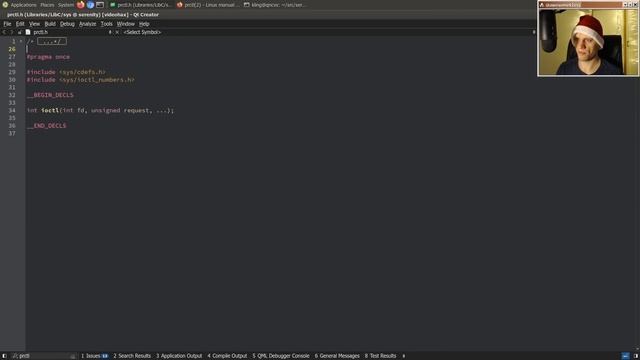Open the QML Debugger Console pane
The image size is (640, 360).
click(x=281, y=356)
